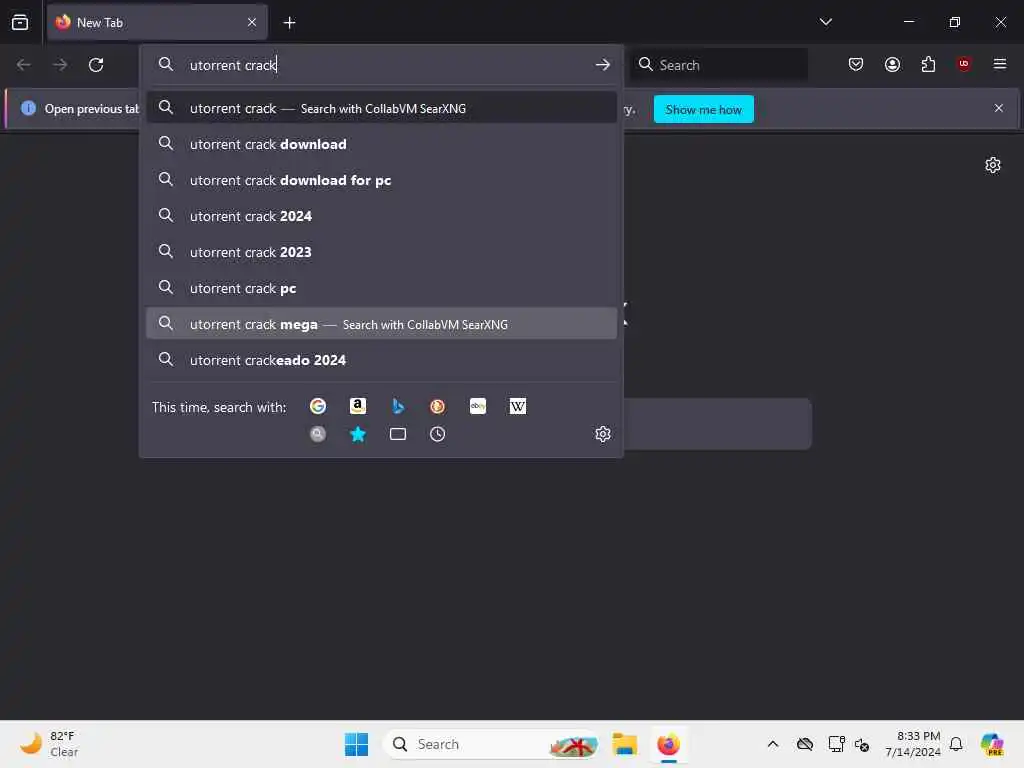
Task: Click the info icon in notification bar
Action: (x=28, y=108)
